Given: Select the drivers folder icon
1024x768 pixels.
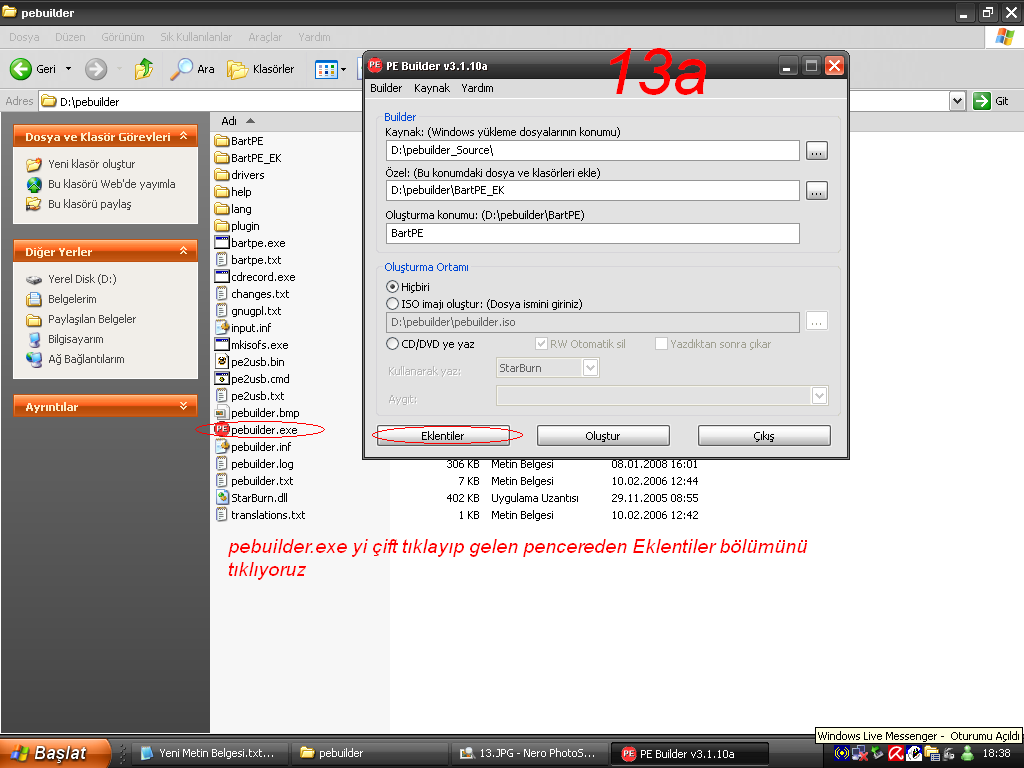Looking at the screenshot, I should coord(222,174).
